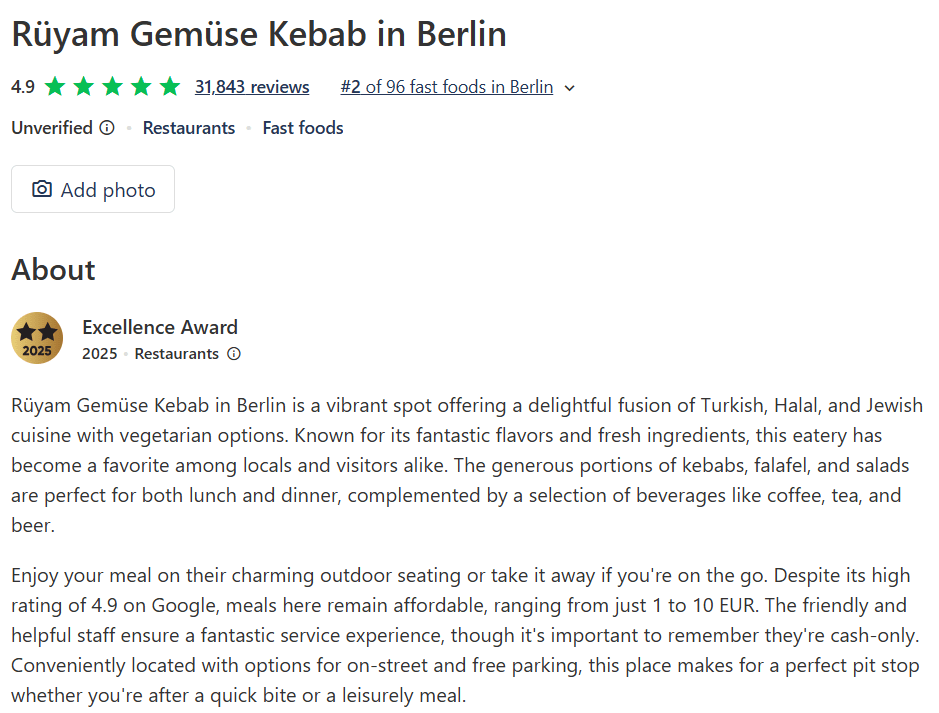This screenshot has width=939, height=713.
Task: Click the info icon next to Unverified
Action: (x=107, y=128)
